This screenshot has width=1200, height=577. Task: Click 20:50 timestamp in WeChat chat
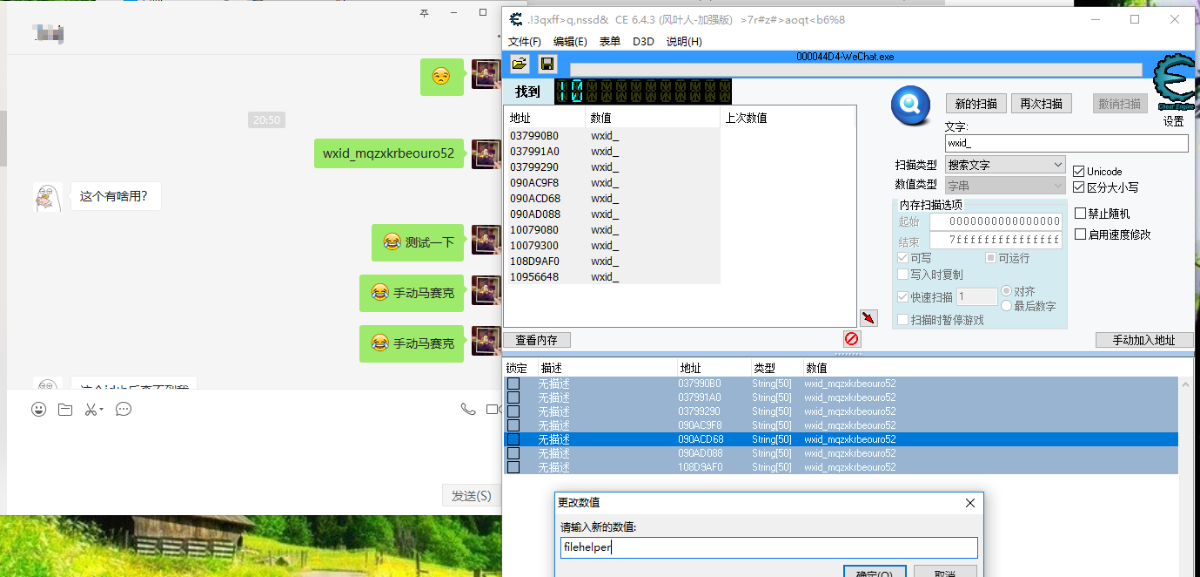[x=267, y=120]
